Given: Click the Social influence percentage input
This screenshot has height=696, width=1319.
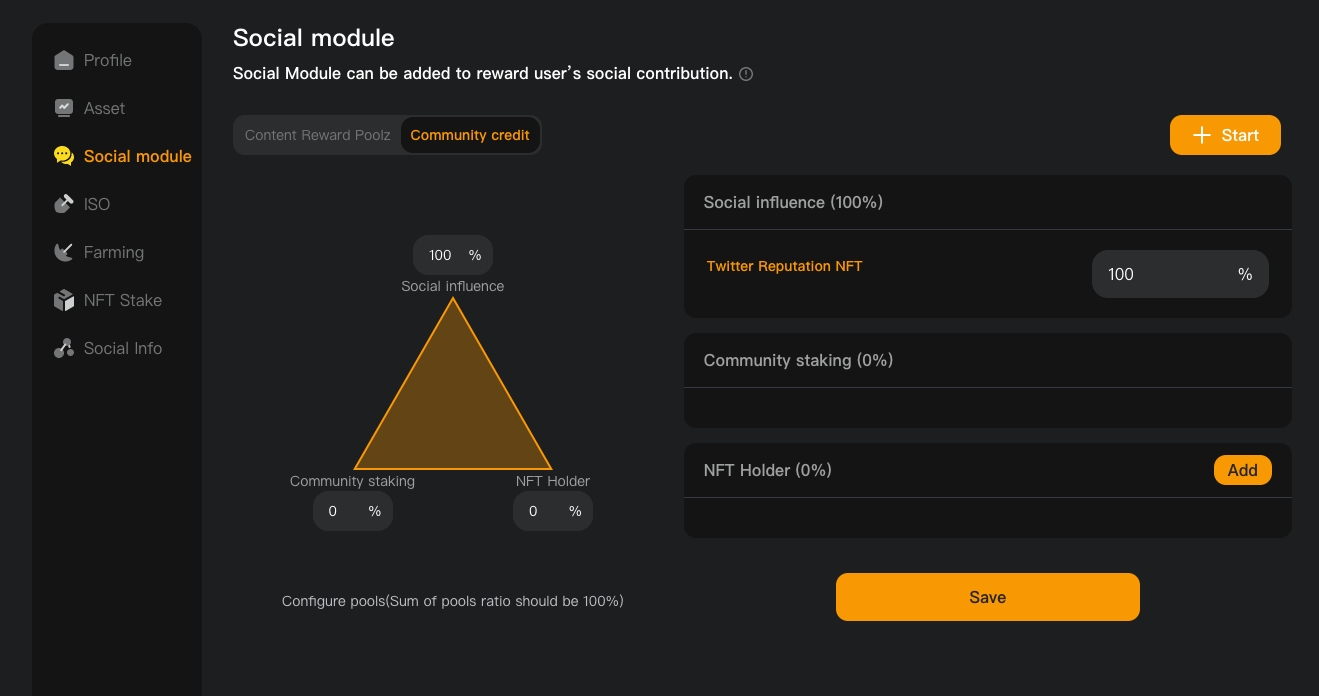Looking at the screenshot, I should [441, 255].
